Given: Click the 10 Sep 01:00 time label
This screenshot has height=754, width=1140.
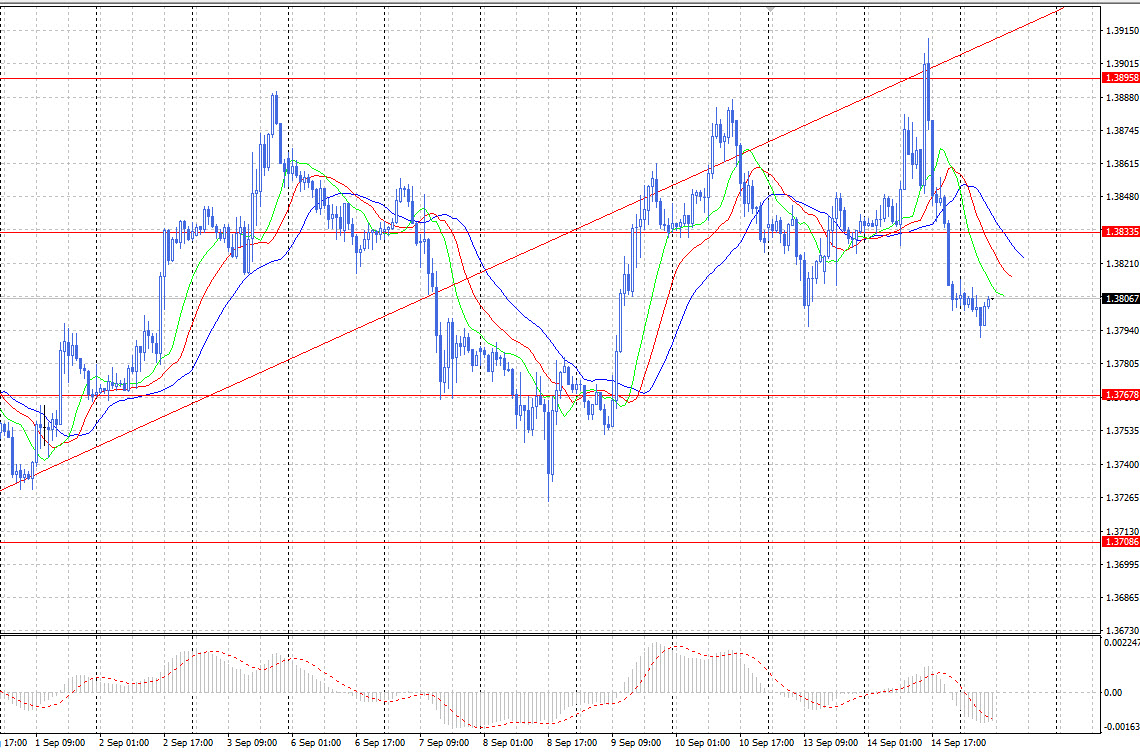Looking at the screenshot, I should coord(702,742).
